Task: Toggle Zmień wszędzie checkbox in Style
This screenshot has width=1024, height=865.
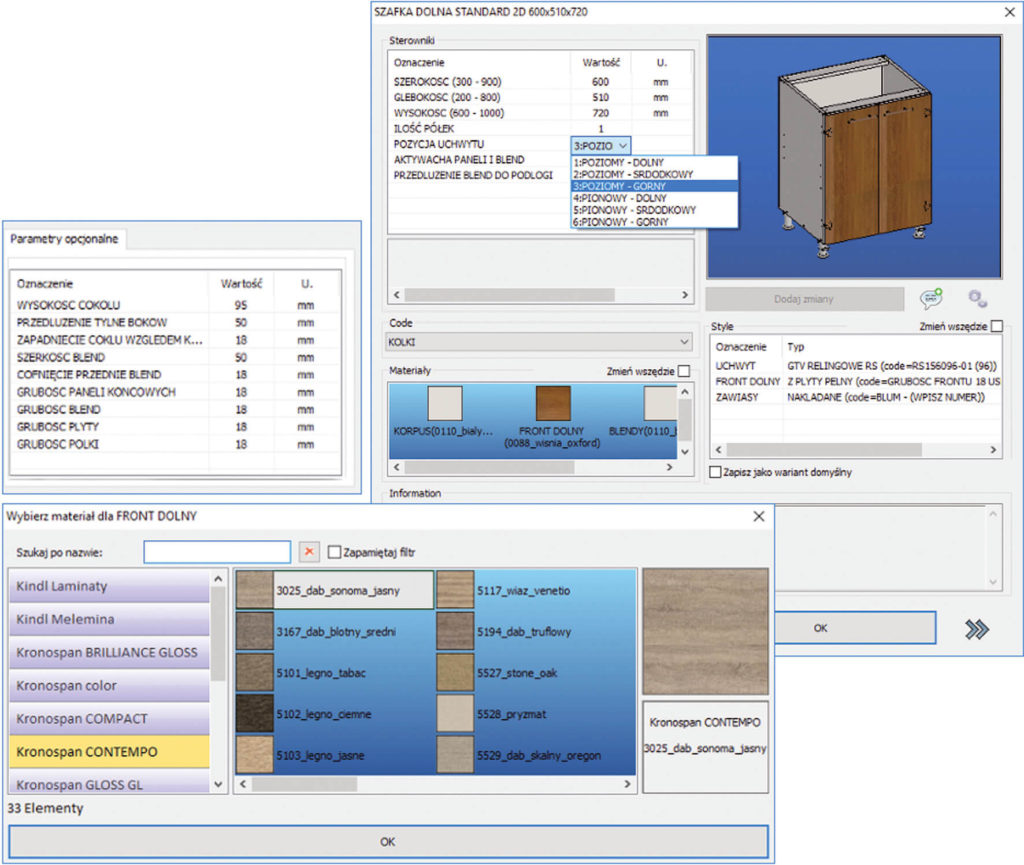Action: coord(997,326)
